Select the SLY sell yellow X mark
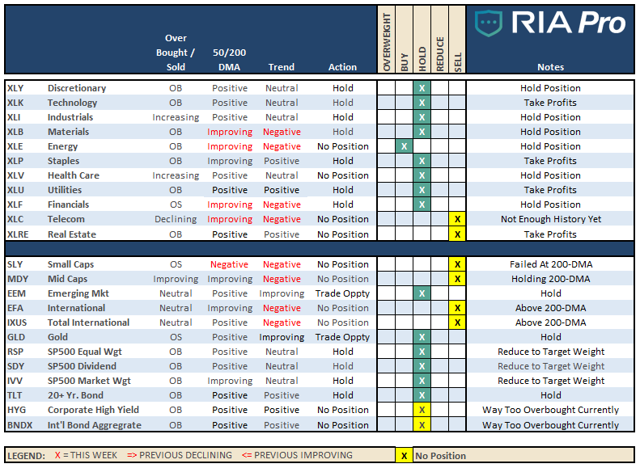The width and height of the screenshot is (640, 468). pos(457,264)
